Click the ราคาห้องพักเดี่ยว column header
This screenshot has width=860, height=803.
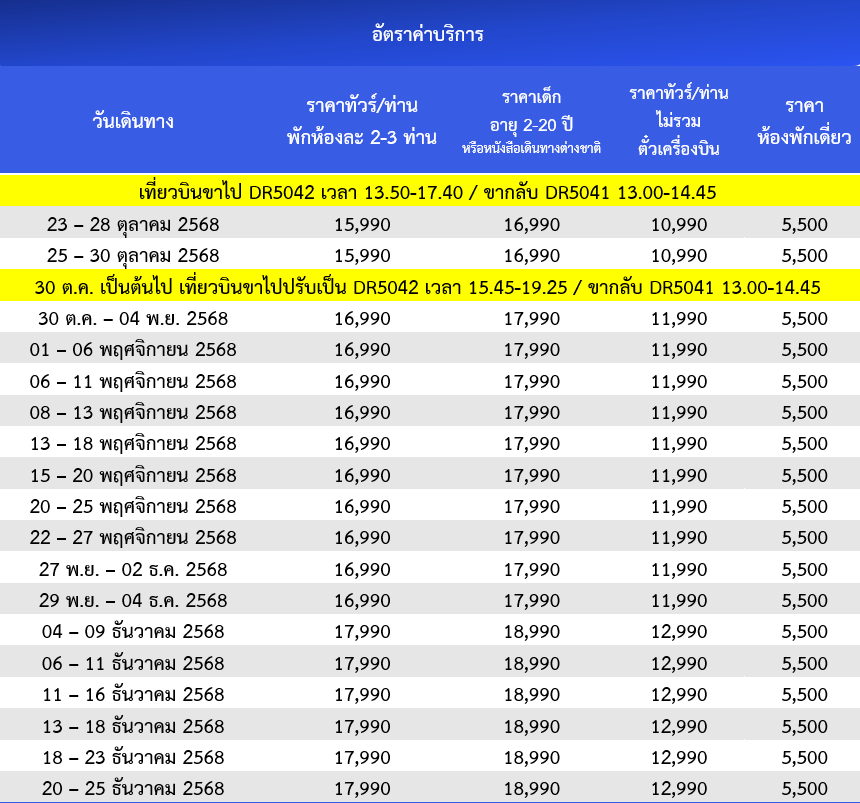click(804, 121)
